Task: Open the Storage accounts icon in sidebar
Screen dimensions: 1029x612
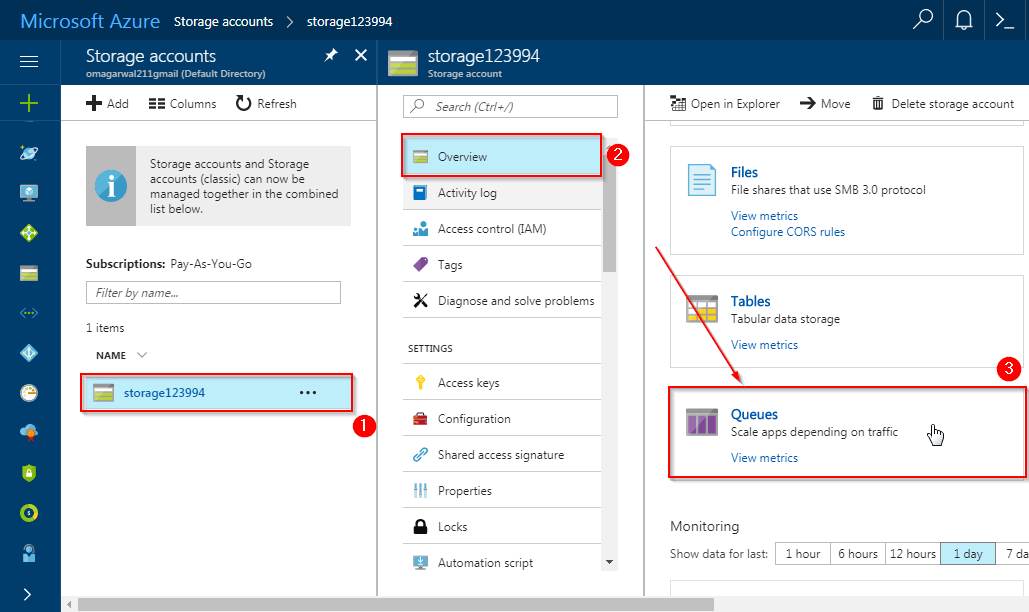Action: (x=29, y=273)
